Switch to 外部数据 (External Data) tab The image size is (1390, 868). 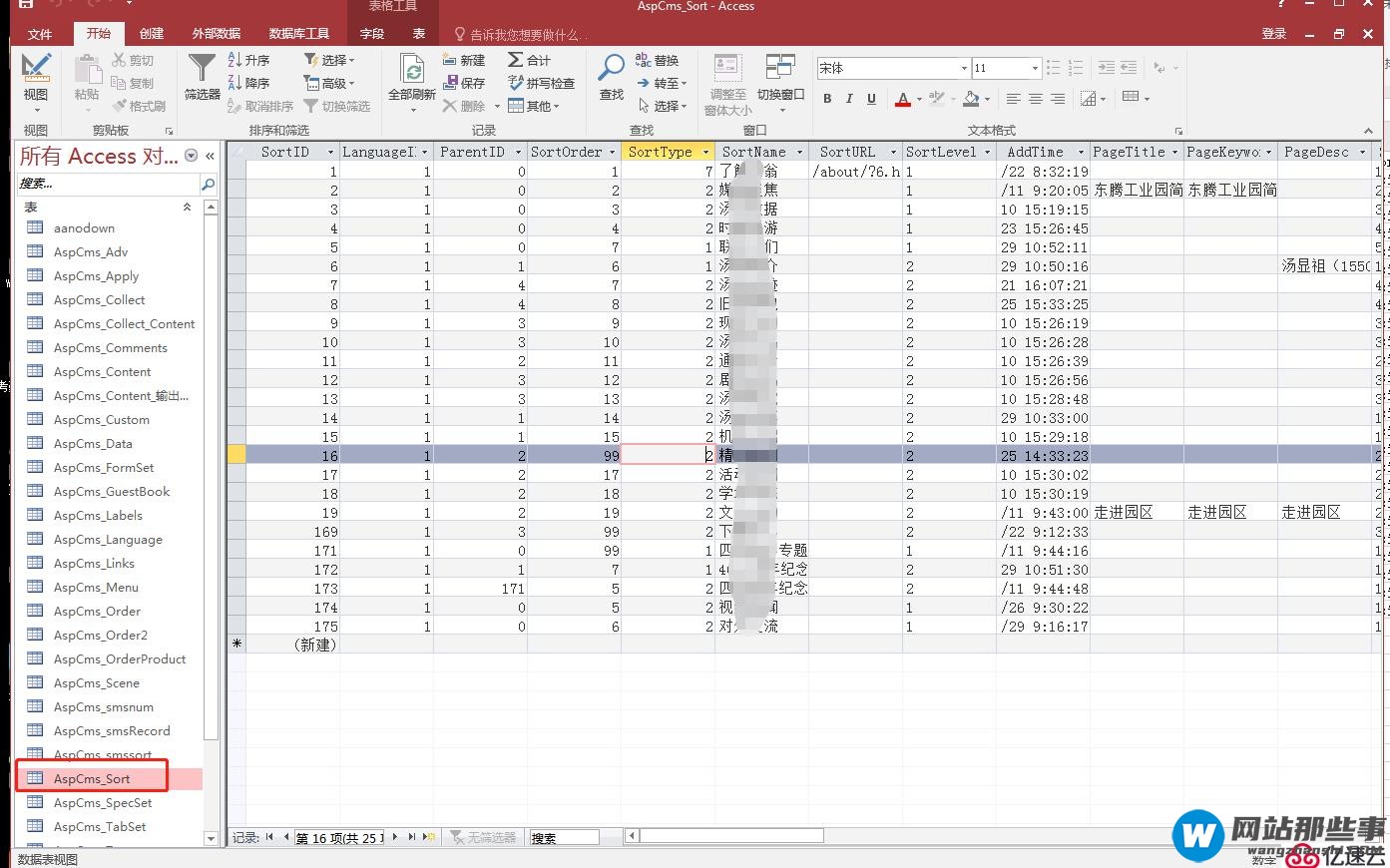pos(217,34)
